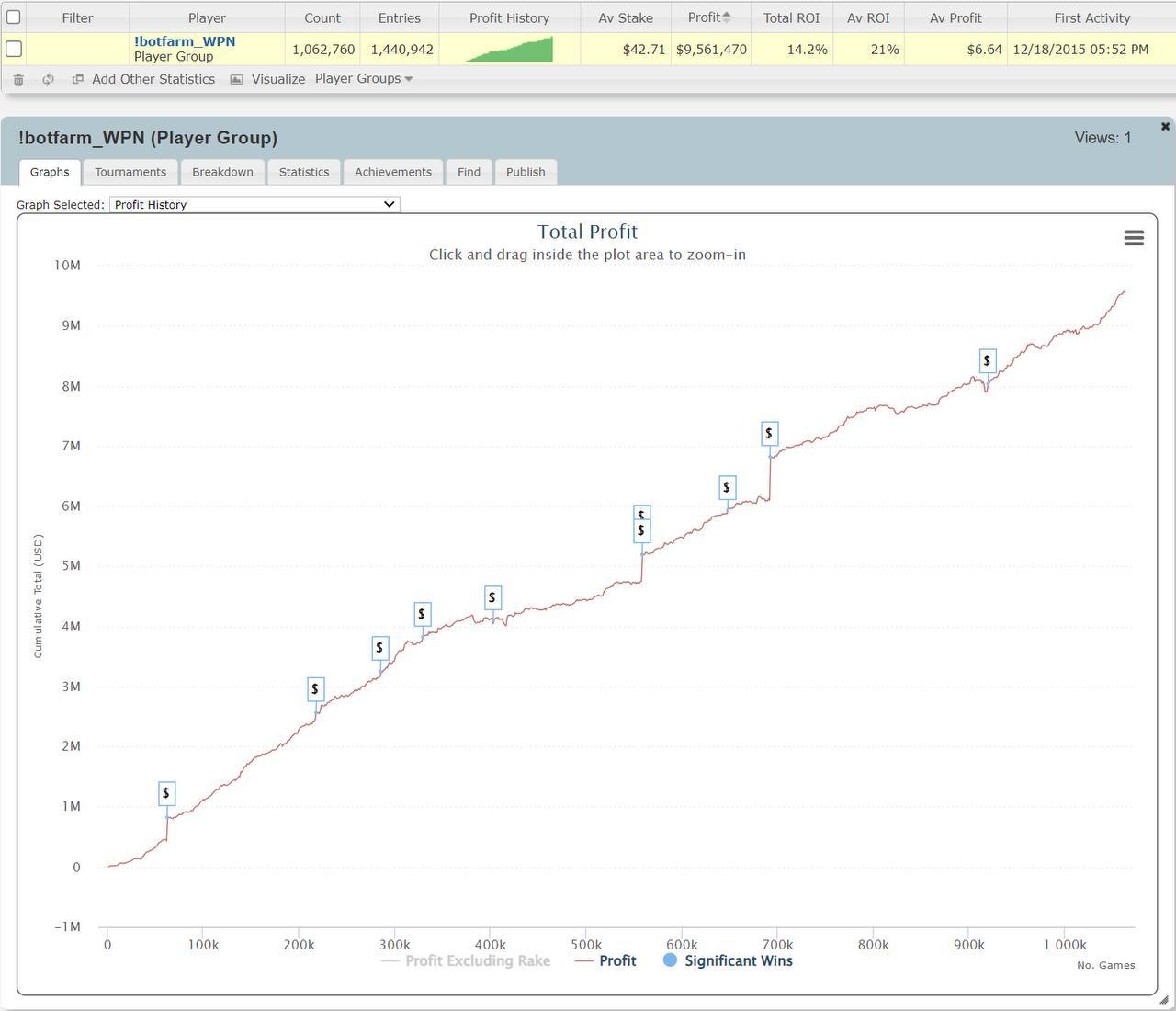
Task: Open the !botfarm_WPN player link
Action: coord(185,41)
